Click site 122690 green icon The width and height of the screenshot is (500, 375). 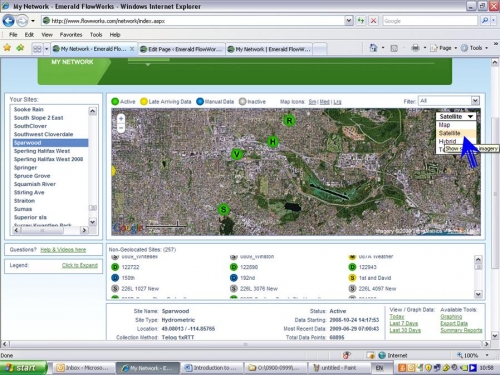coord(234,267)
